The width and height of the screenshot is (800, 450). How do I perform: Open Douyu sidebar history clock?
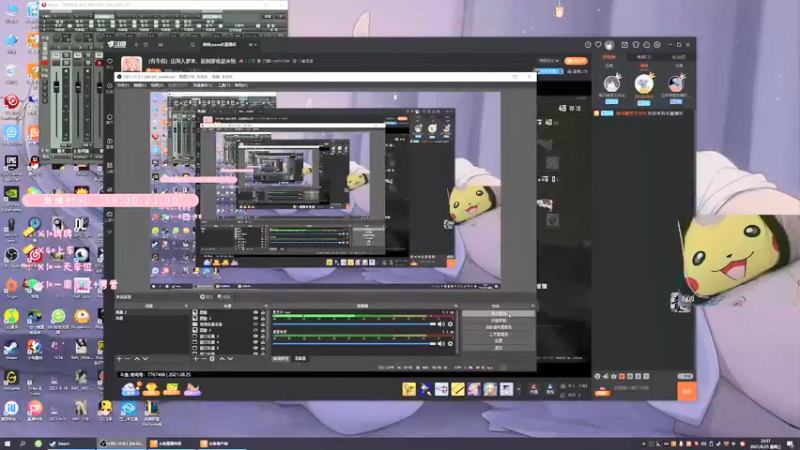click(110, 86)
